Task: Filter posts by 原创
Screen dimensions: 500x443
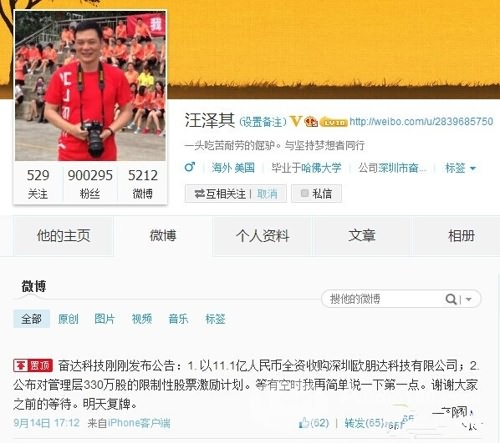Action: click(68, 319)
